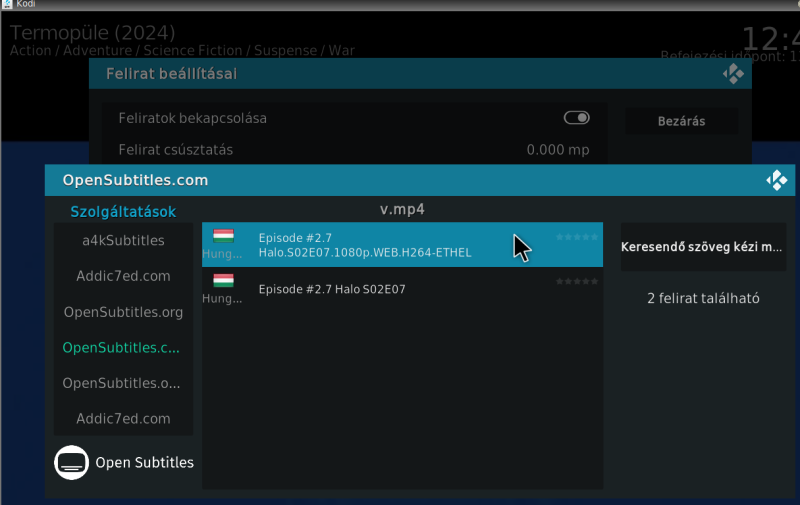800x505 pixels.
Task: Toggle Feliratok bekapcsolása switch
Action: tap(577, 118)
